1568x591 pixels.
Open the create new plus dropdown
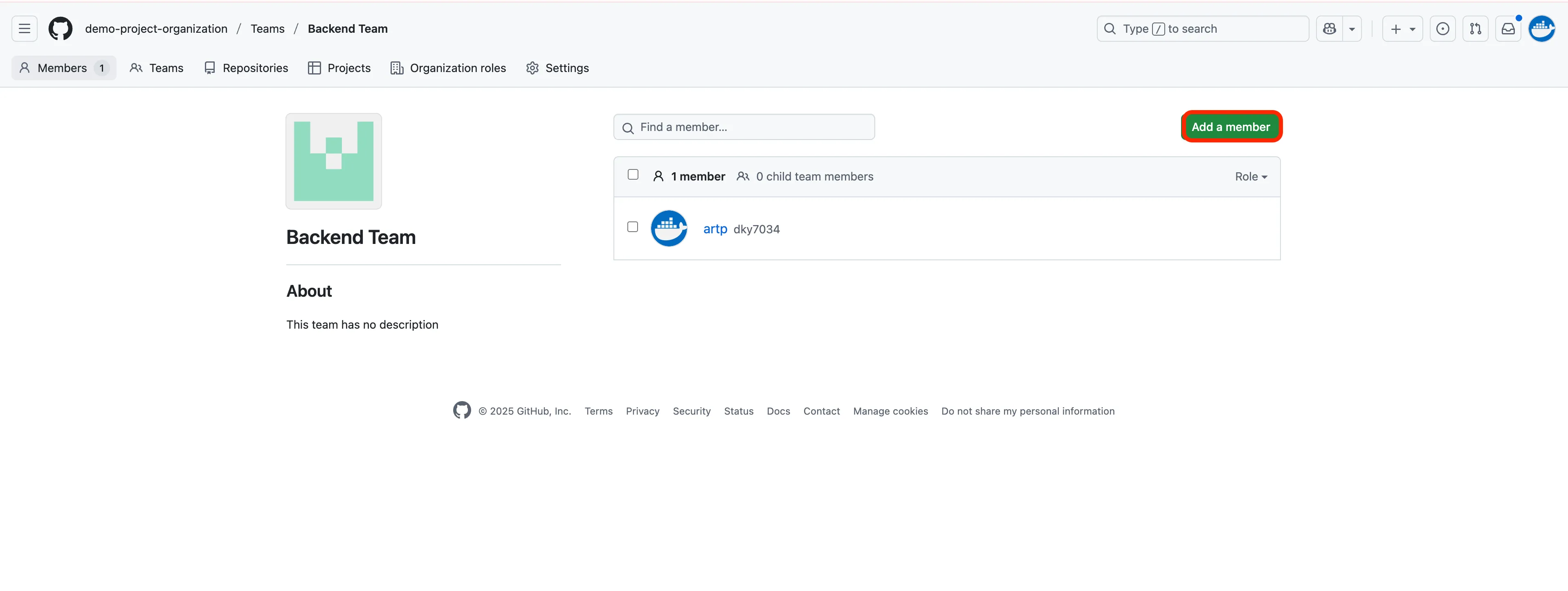1402,29
